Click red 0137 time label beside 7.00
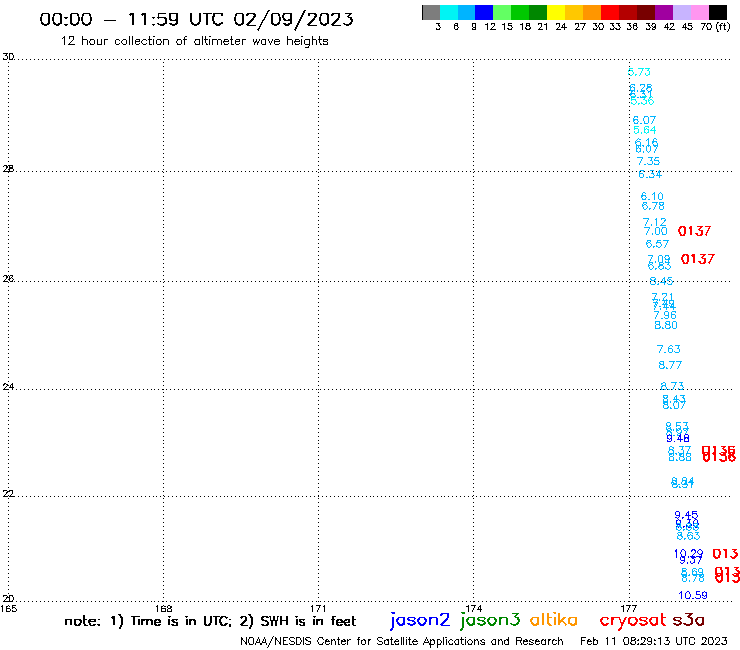Image resolution: width=740 pixels, height=650 pixels. (694, 231)
